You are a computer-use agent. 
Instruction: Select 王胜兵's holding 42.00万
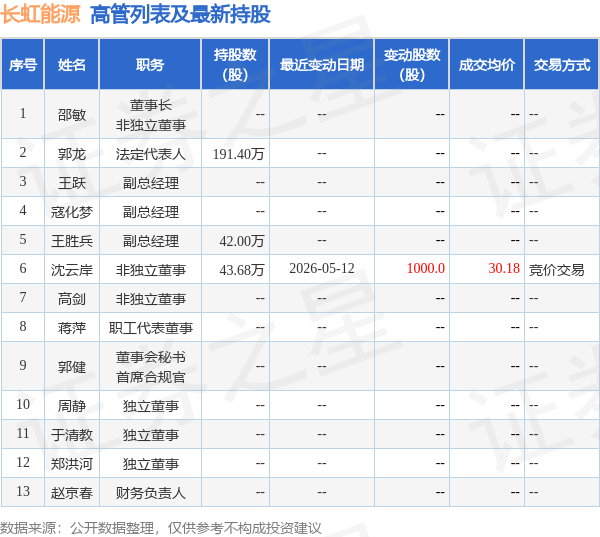(x=242, y=241)
